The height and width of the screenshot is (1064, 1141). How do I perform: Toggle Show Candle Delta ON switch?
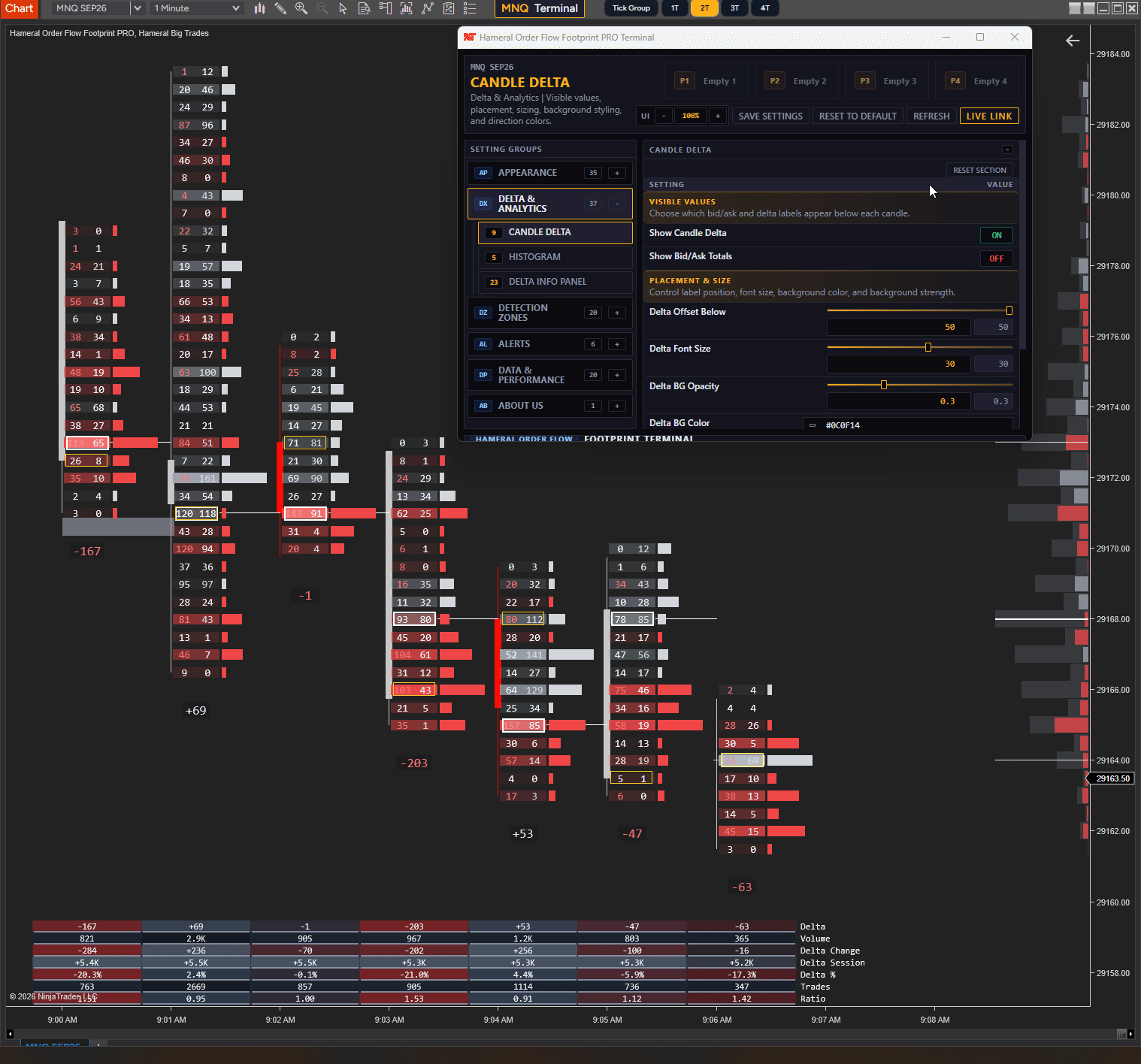tap(997, 235)
